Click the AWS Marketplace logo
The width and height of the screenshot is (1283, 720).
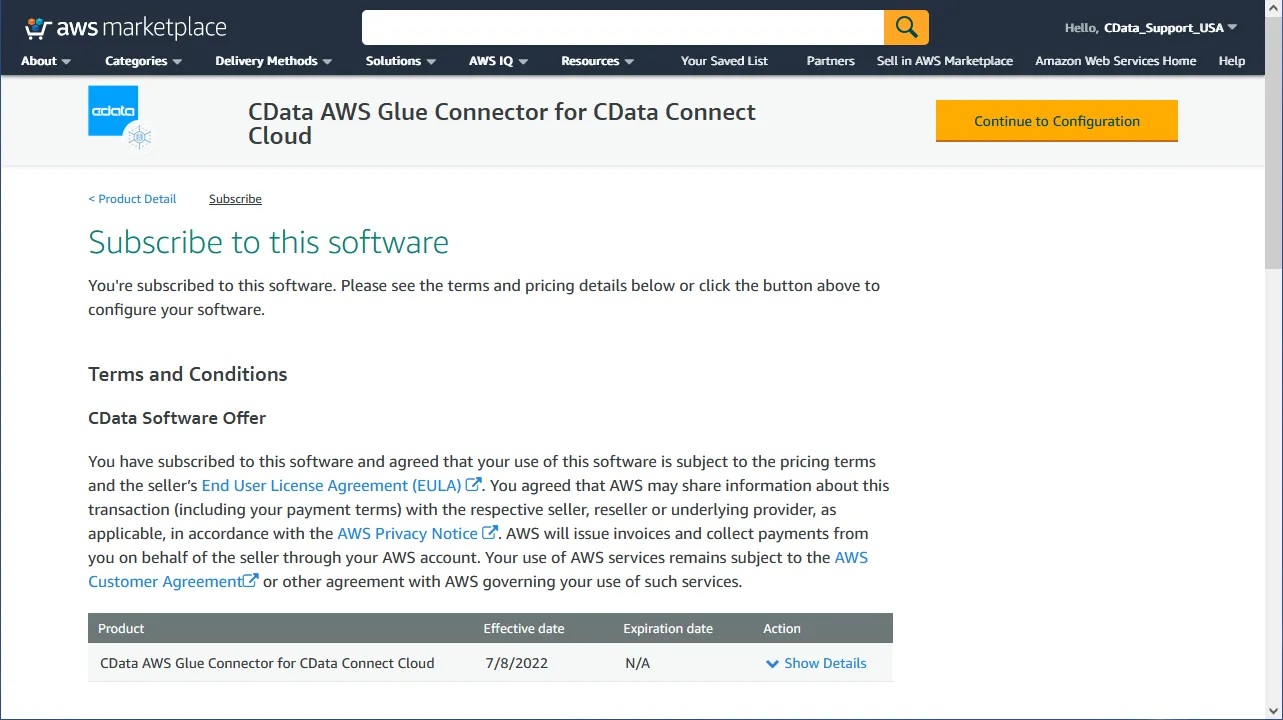coord(125,27)
